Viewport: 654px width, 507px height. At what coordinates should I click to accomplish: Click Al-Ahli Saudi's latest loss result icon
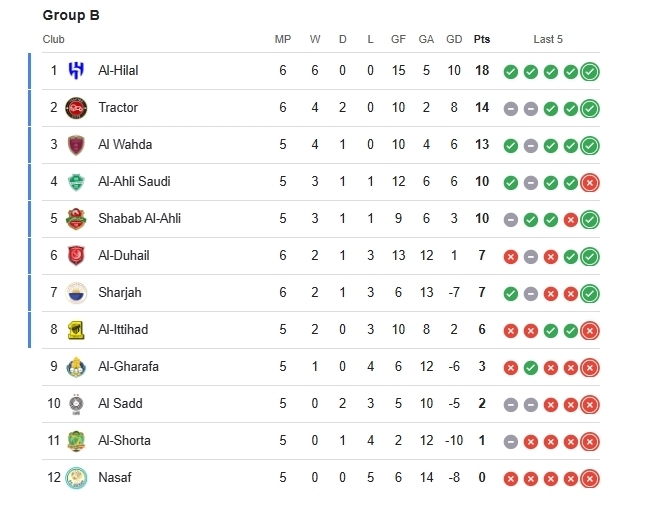(590, 182)
